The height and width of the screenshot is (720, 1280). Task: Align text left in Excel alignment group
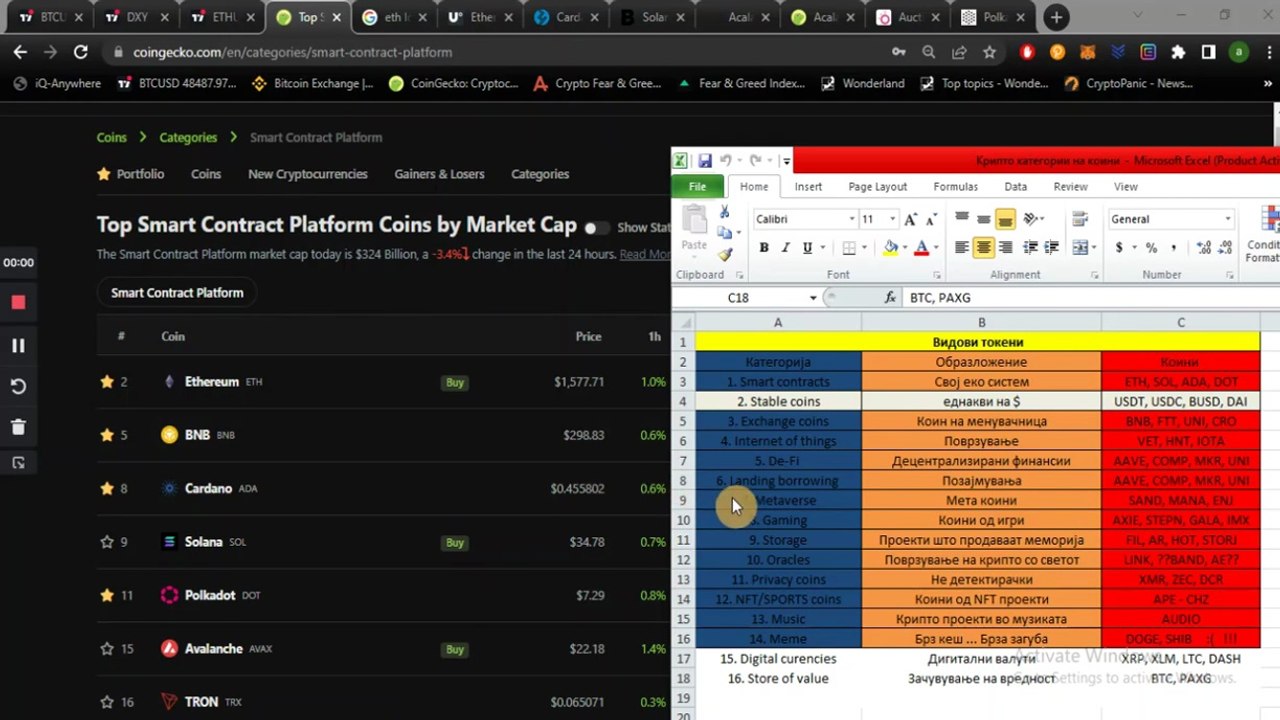962,247
